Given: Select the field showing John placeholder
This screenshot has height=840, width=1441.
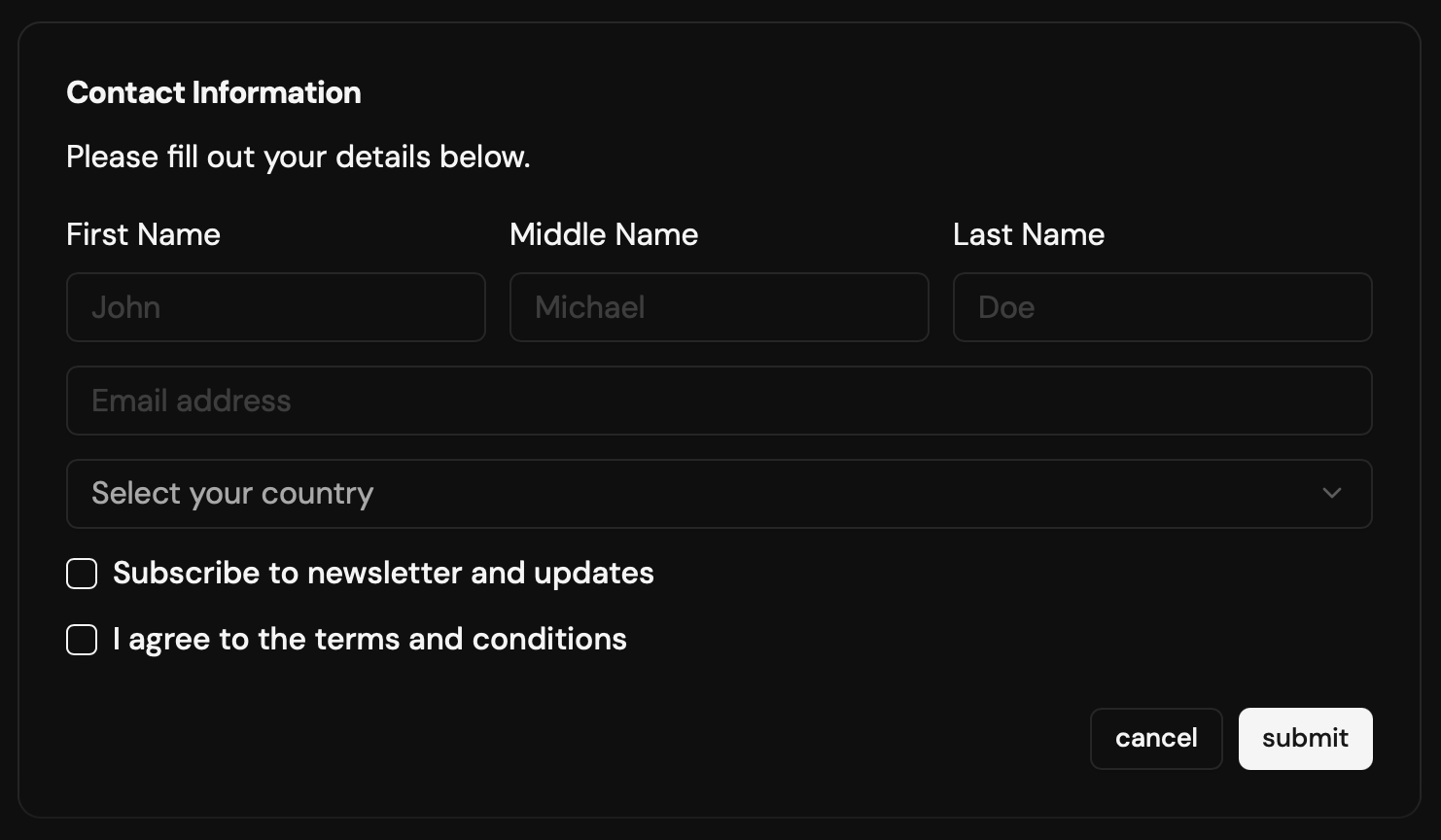Looking at the screenshot, I should [275, 307].
